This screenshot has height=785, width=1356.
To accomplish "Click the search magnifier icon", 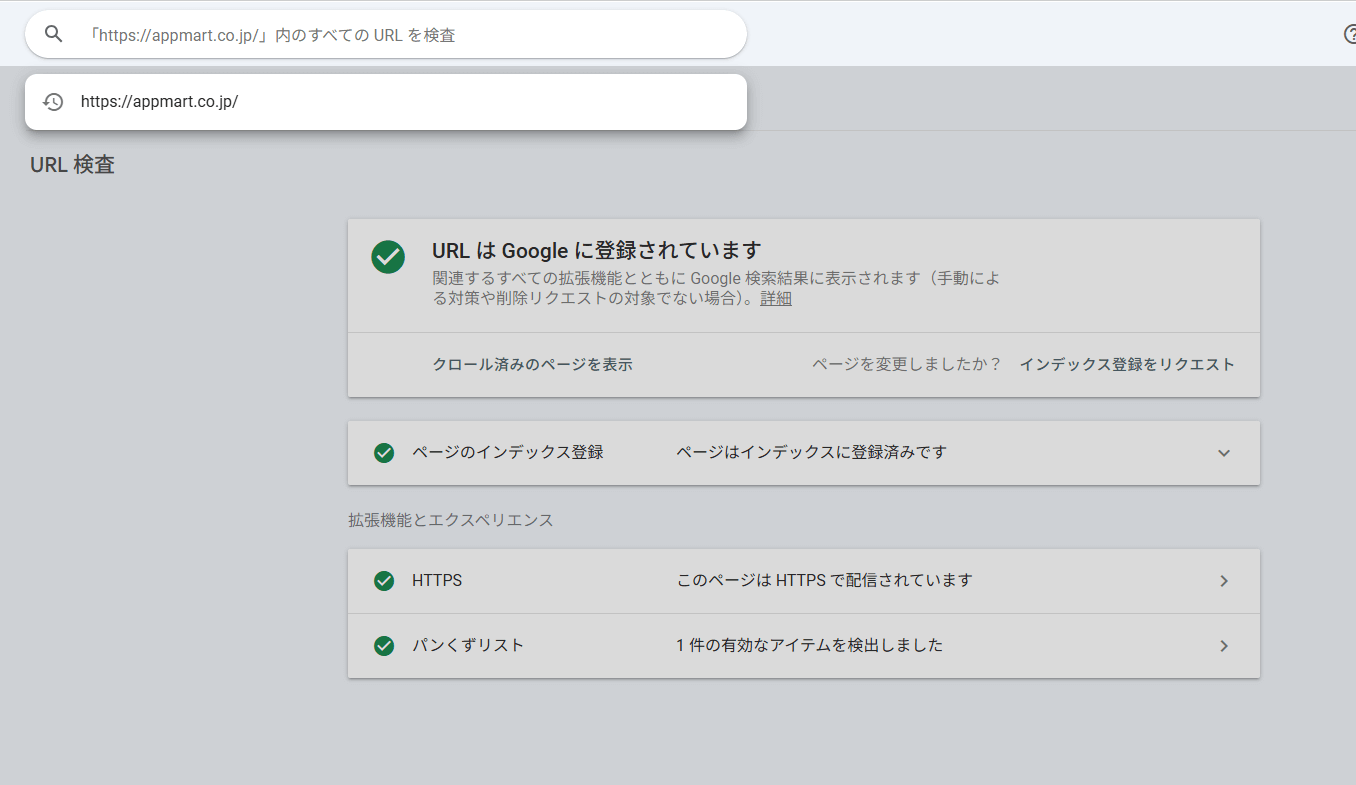I will tap(54, 34).
